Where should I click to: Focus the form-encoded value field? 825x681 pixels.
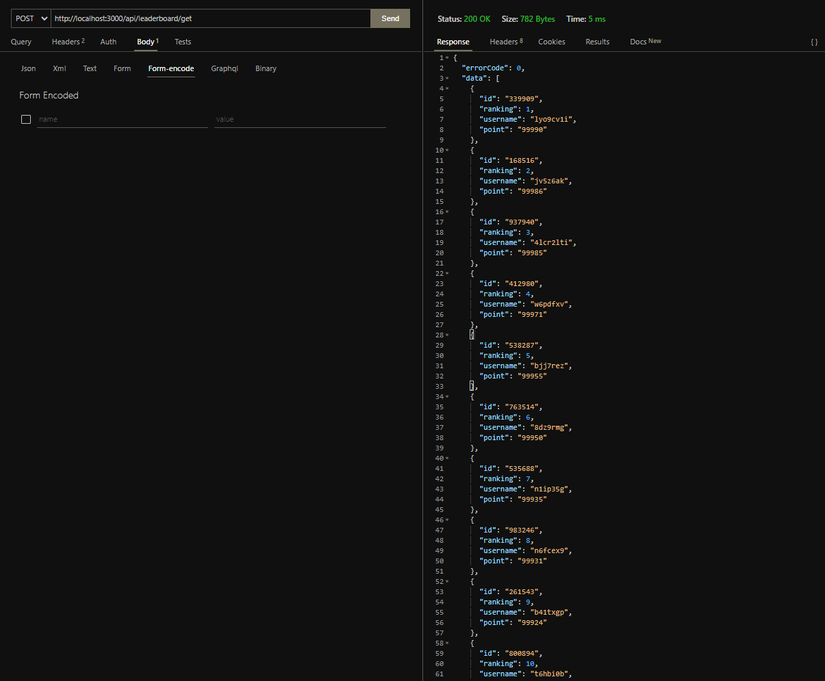tap(300, 119)
